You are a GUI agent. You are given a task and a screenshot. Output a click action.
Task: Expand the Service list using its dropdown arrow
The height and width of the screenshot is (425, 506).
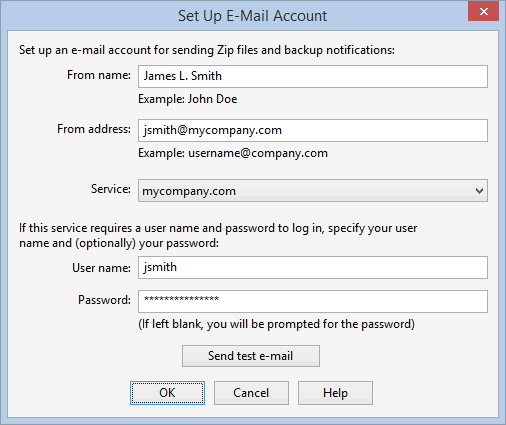pyautogui.click(x=479, y=191)
